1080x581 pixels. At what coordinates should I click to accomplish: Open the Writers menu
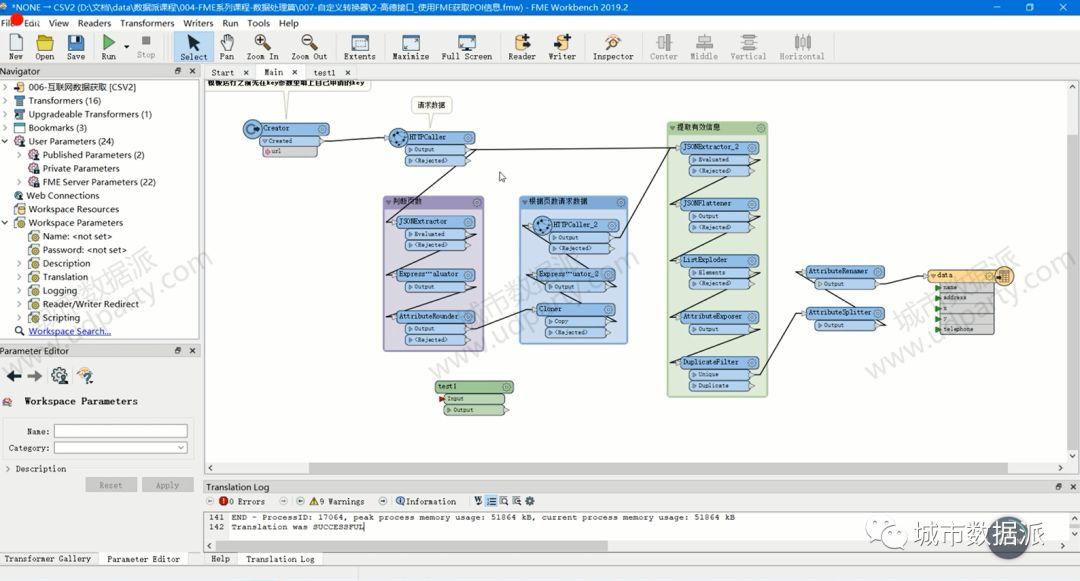(x=198, y=23)
